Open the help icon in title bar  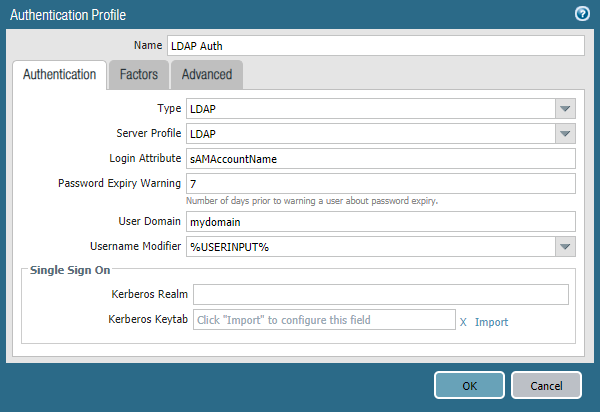tap(581, 14)
